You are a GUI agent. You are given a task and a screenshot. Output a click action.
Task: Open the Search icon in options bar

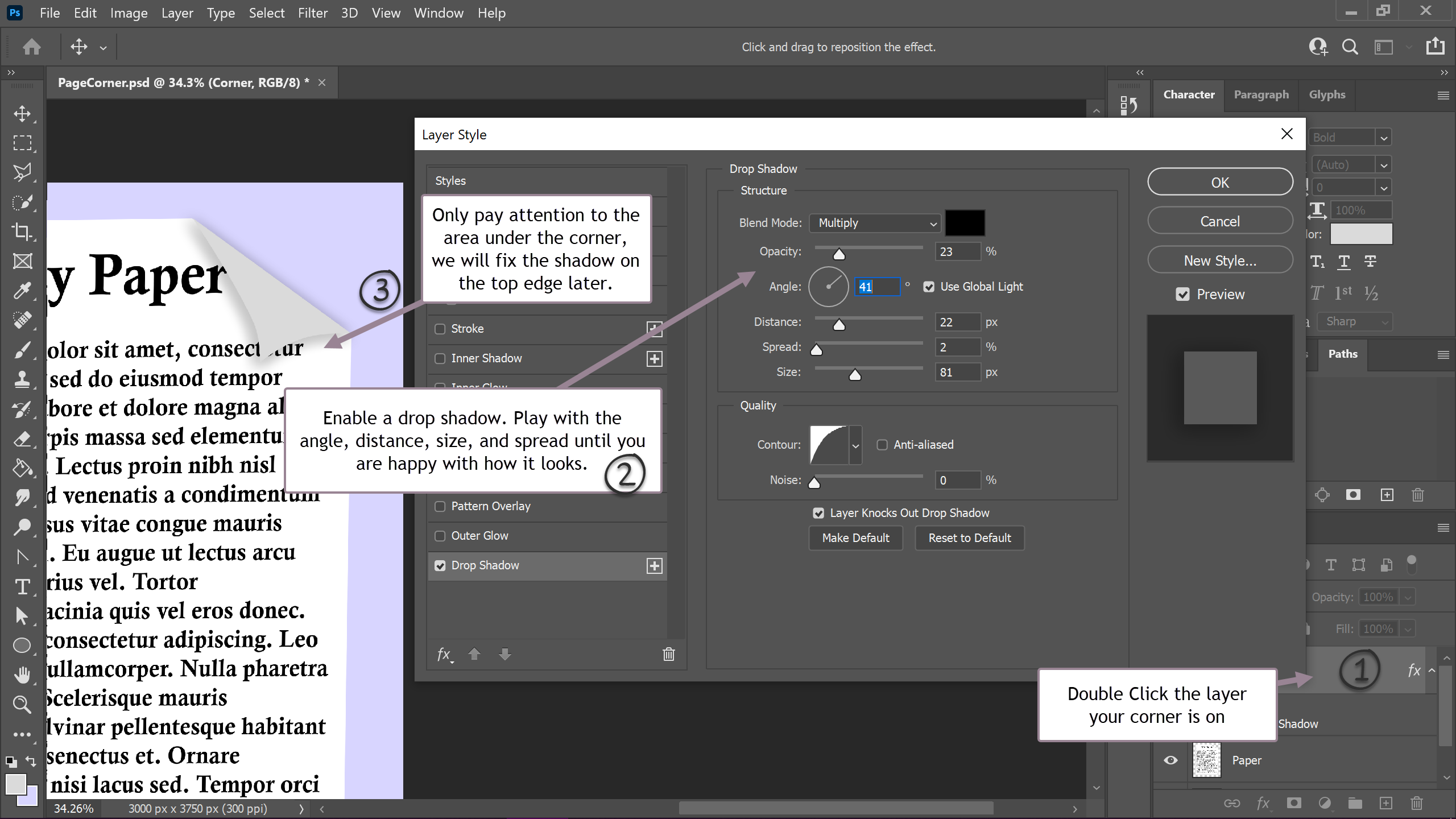(x=1350, y=47)
